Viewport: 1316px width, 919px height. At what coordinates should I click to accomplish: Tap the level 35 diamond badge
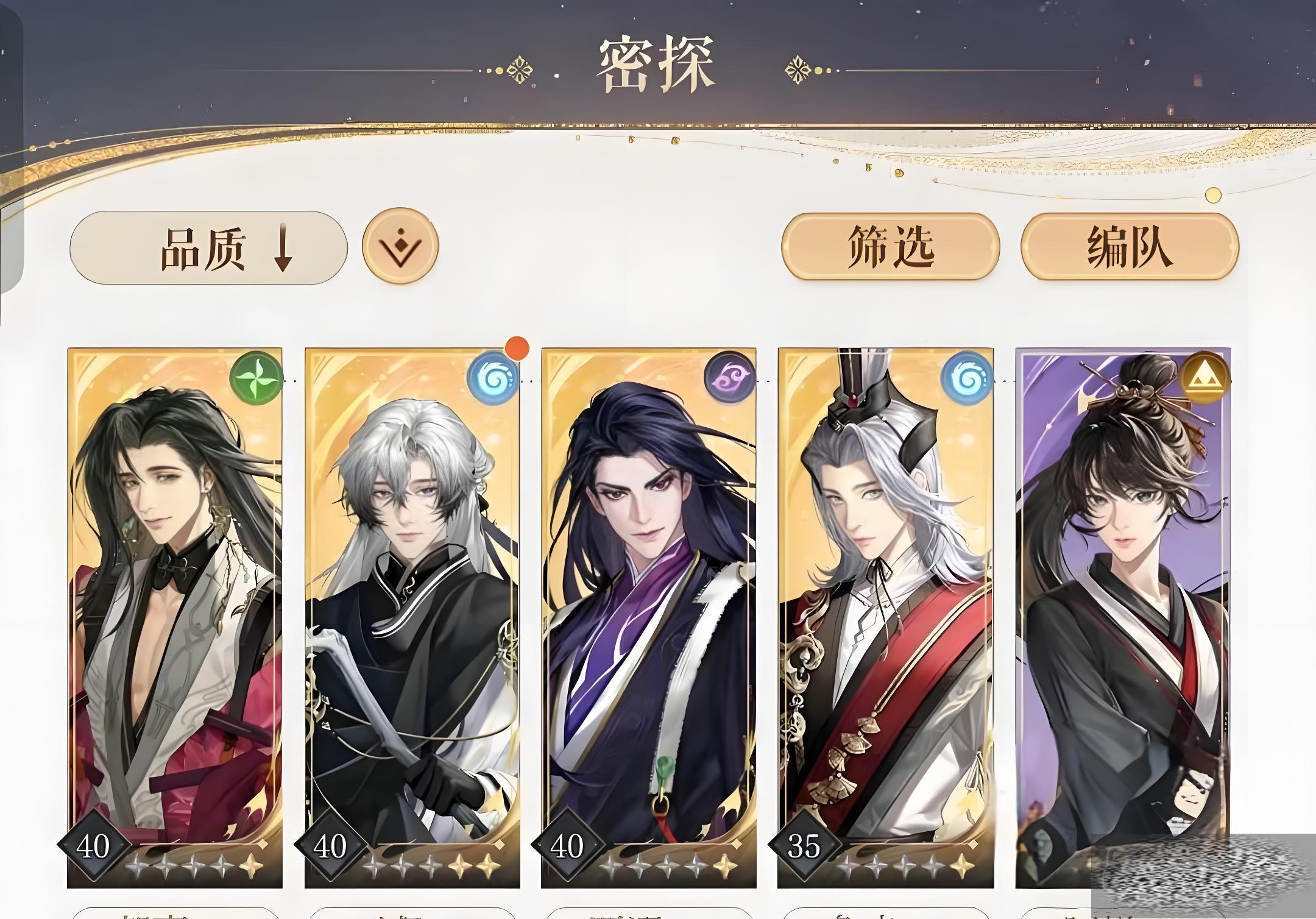pyautogui.click(x=804, y=845)
